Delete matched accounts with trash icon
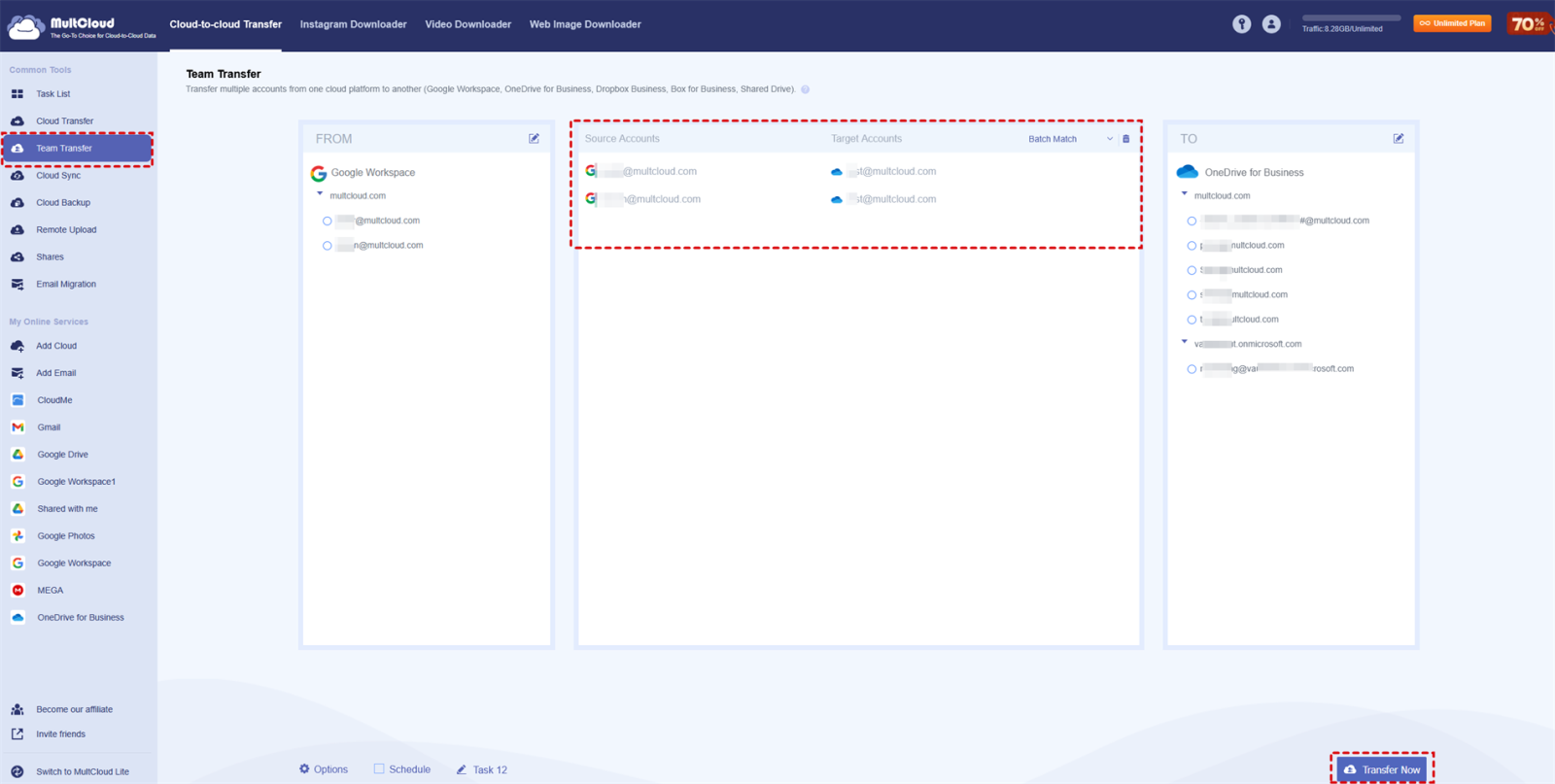The image size is (1555, 784). pos(1126,139)
